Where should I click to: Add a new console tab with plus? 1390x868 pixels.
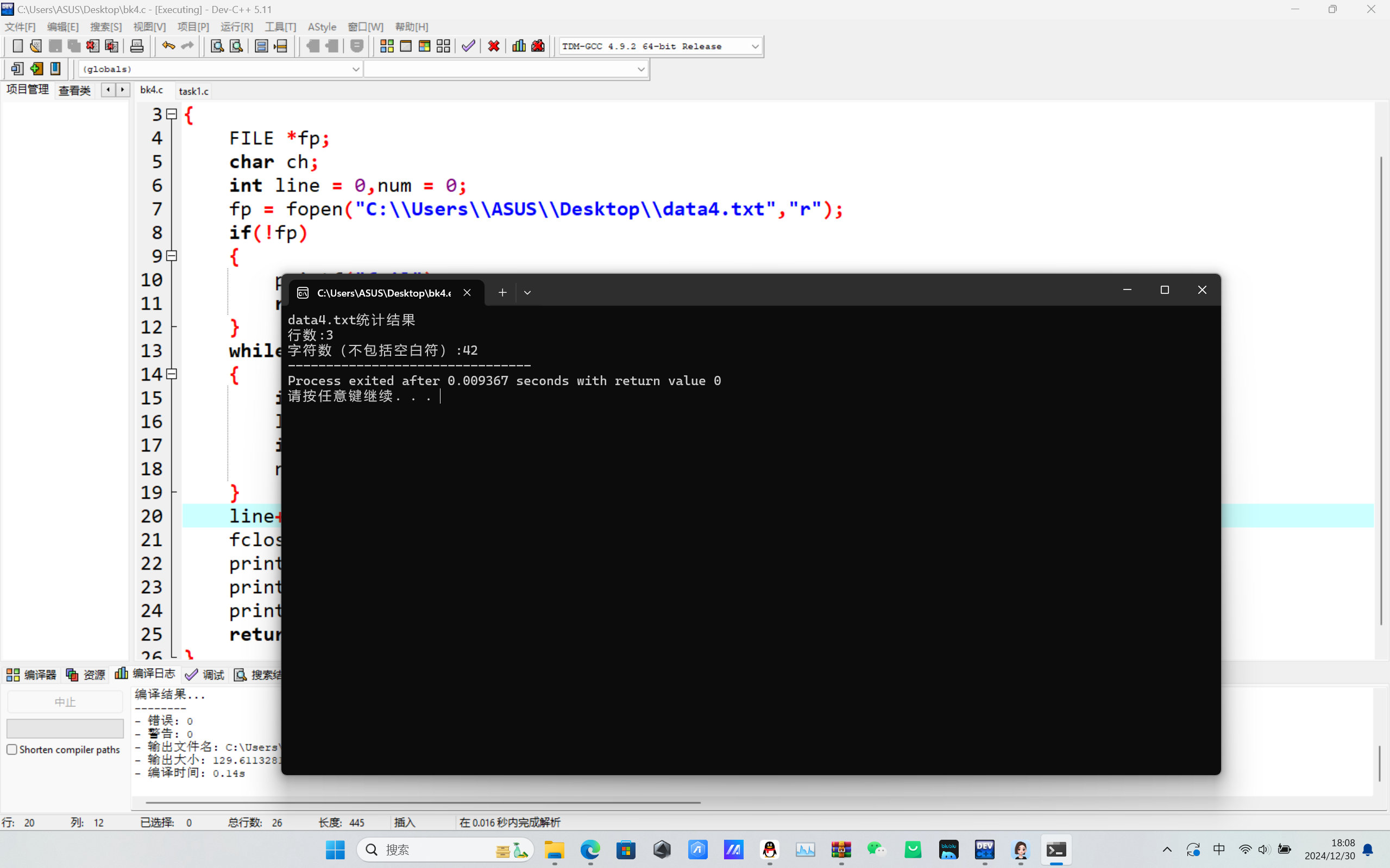coord(502,293)
